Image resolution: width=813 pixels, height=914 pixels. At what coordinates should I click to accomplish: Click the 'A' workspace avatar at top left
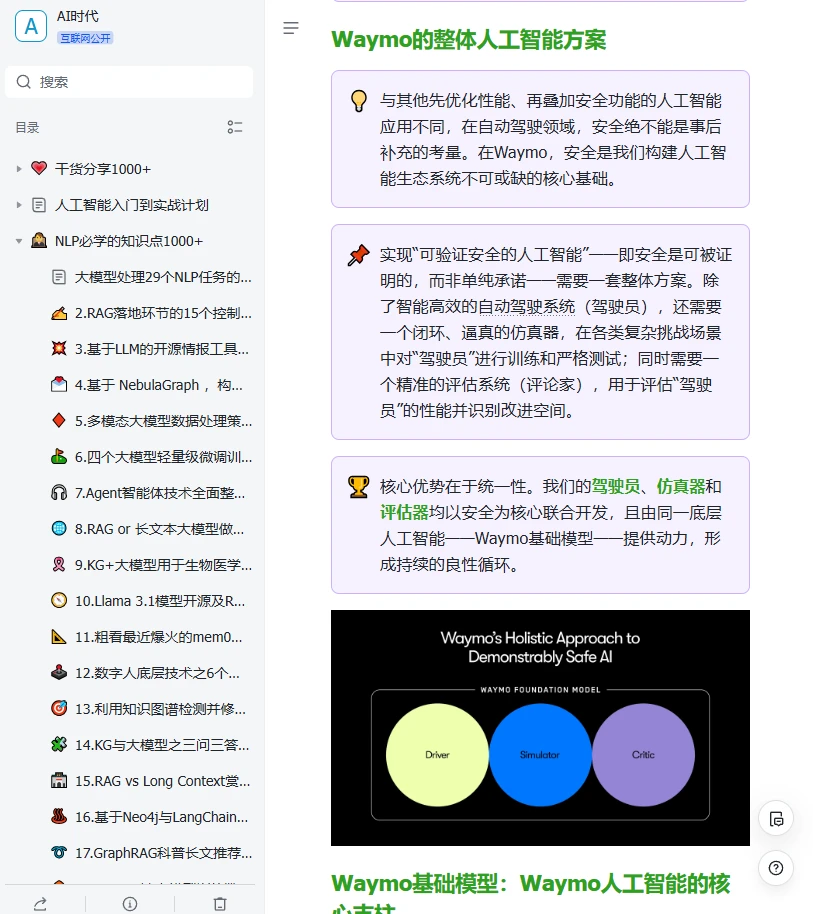pyautogui.click(x=30, y=26)
